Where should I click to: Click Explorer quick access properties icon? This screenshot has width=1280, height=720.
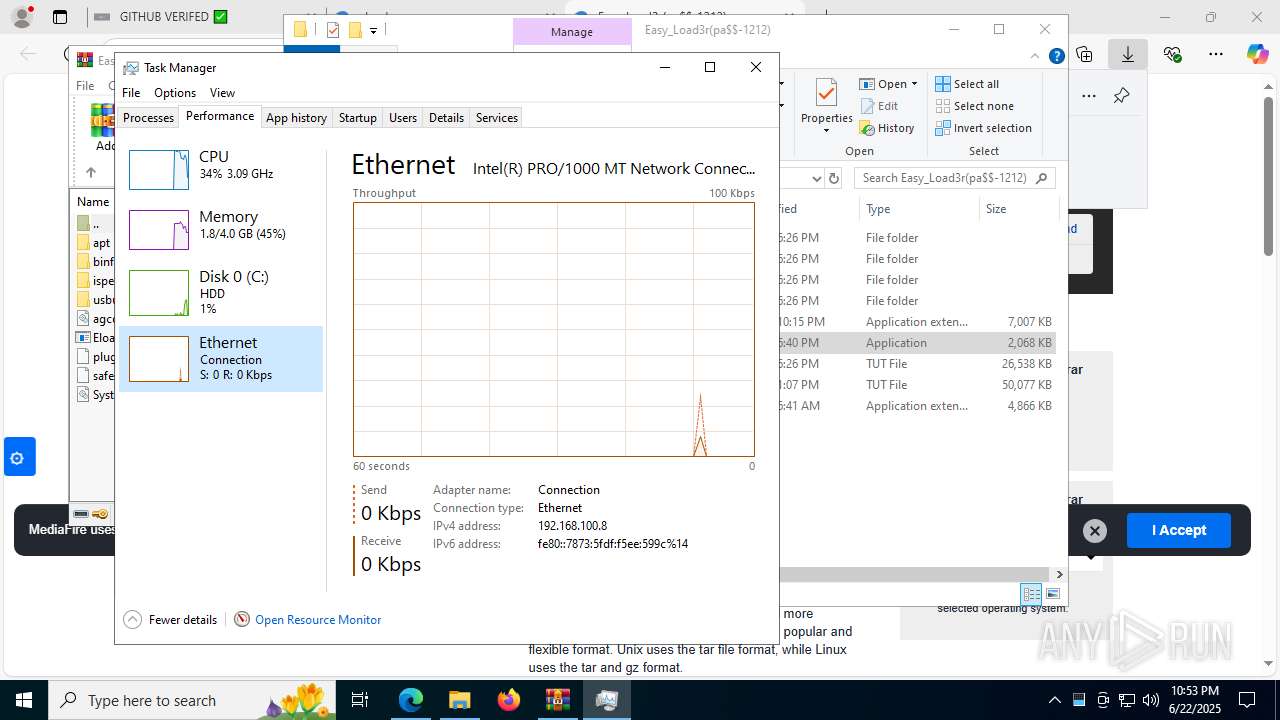[x=333, y=30]
